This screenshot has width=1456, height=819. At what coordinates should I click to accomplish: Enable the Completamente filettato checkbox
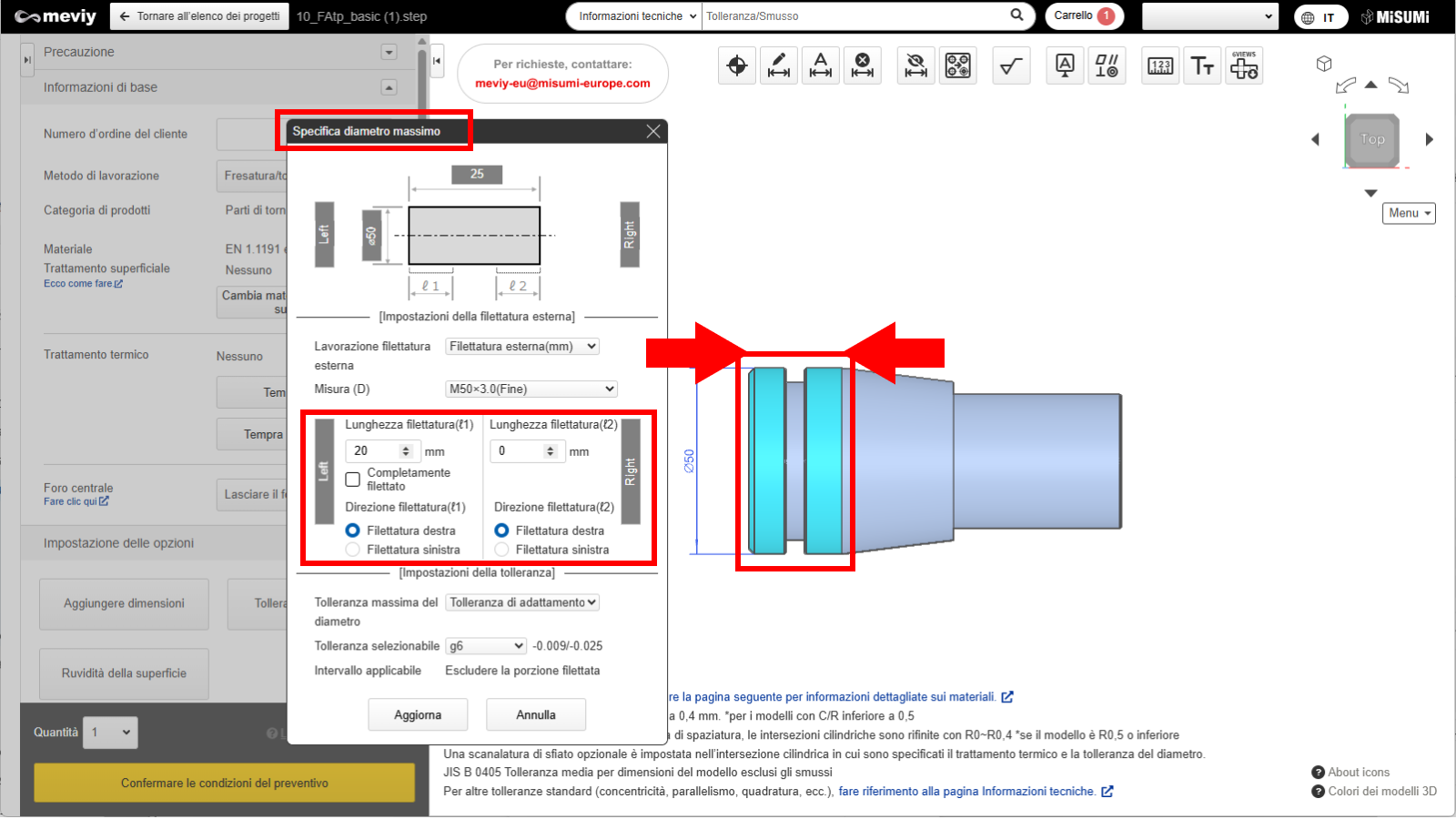click(353, 479)
